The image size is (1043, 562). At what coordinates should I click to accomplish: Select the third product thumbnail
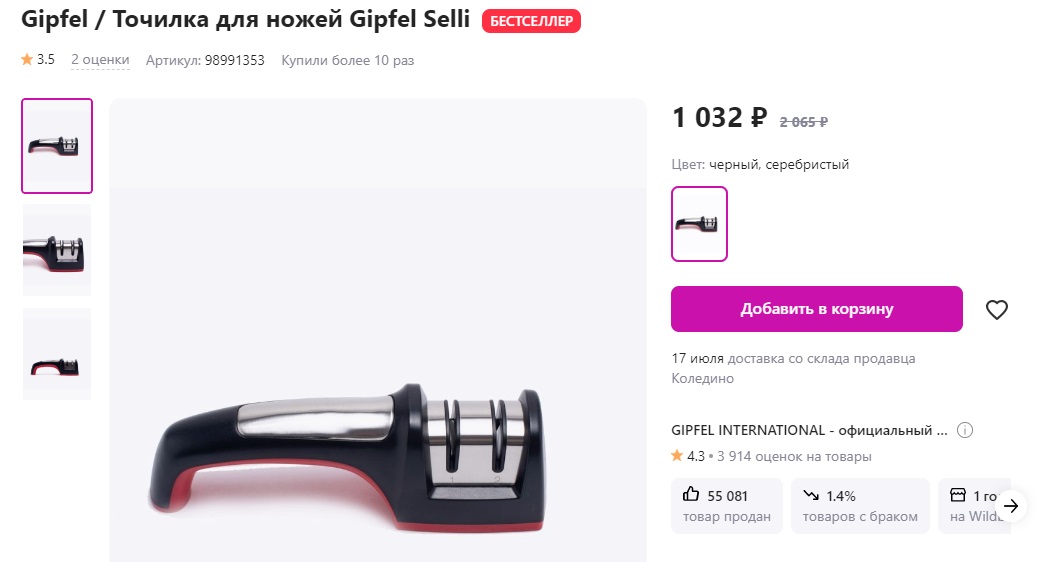pyautogui.click(x=57, y=354)
